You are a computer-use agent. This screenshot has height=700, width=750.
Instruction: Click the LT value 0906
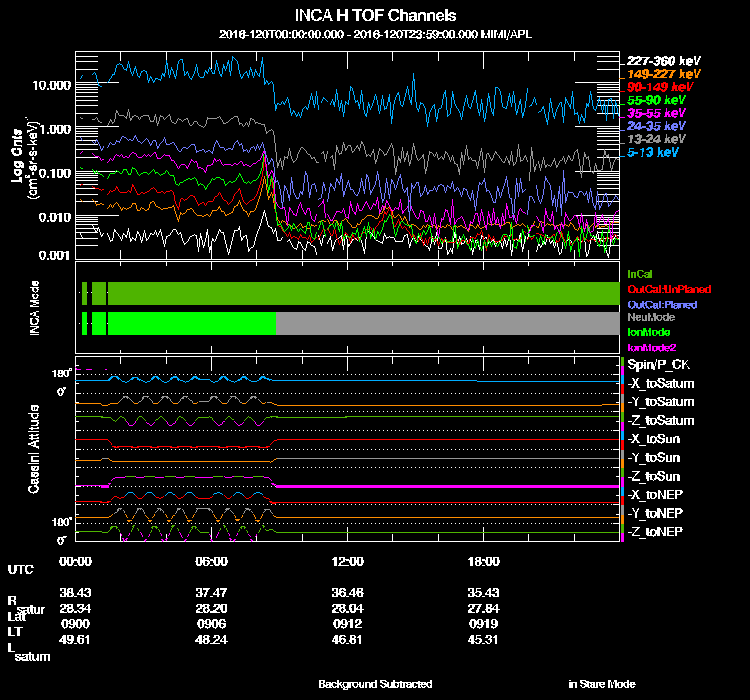click(x=211, y=624)
